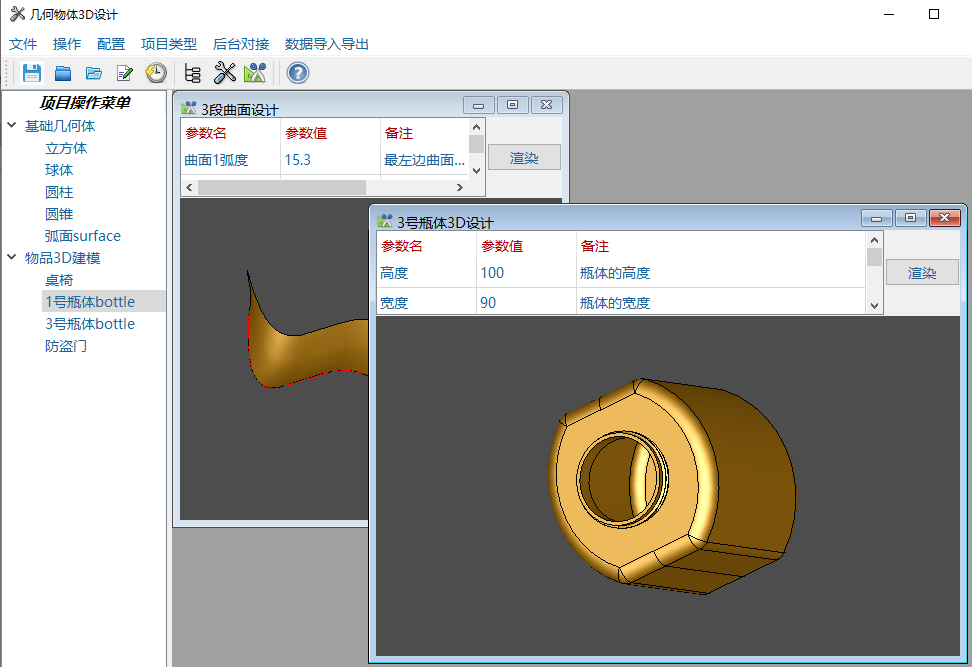The height and width of the screenshot is (667, 972).
Task: Click the wrench and screwdriver toolbar icon
Action: point(224,73)
